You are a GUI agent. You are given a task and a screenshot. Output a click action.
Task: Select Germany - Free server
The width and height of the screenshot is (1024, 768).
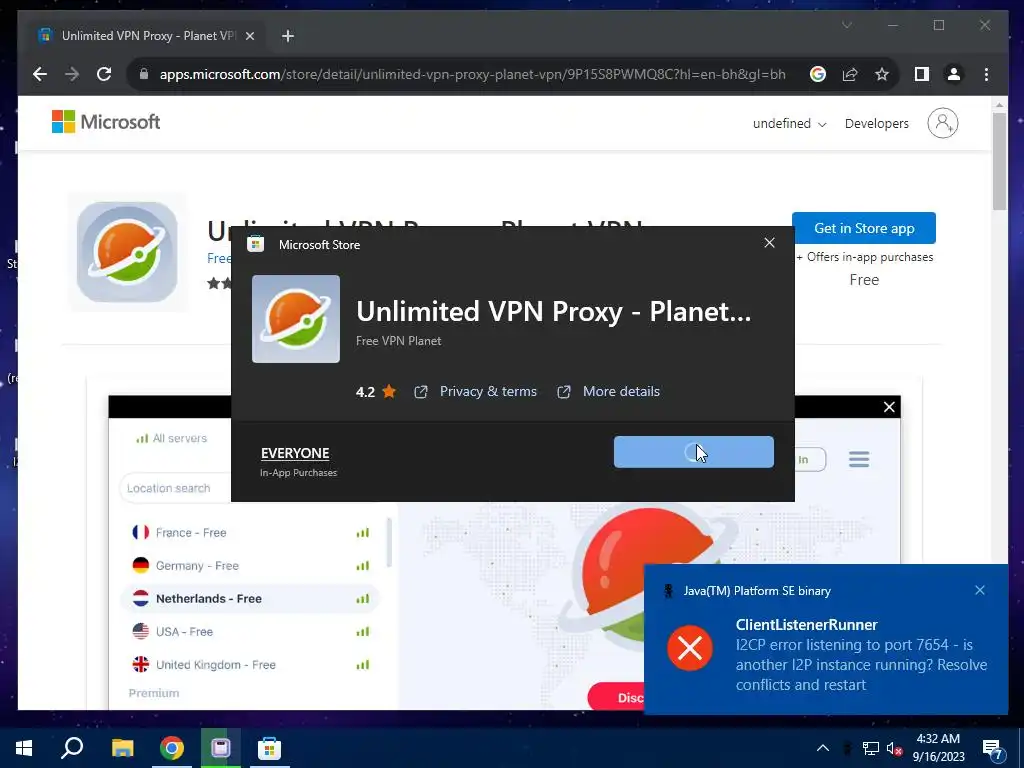click(x=251, y=566)
